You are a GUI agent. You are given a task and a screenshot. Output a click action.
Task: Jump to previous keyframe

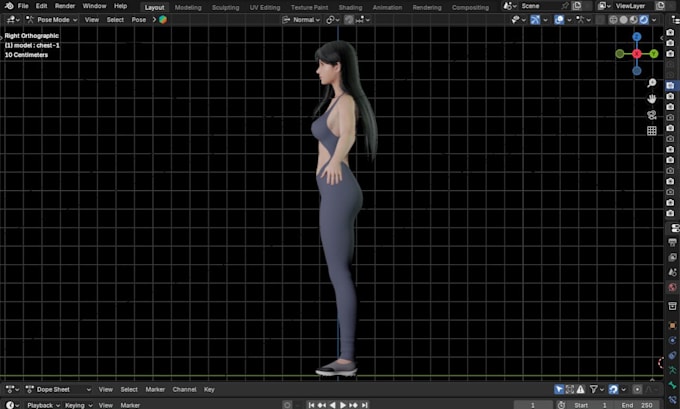pyautogui.click(x=321, y=405)
